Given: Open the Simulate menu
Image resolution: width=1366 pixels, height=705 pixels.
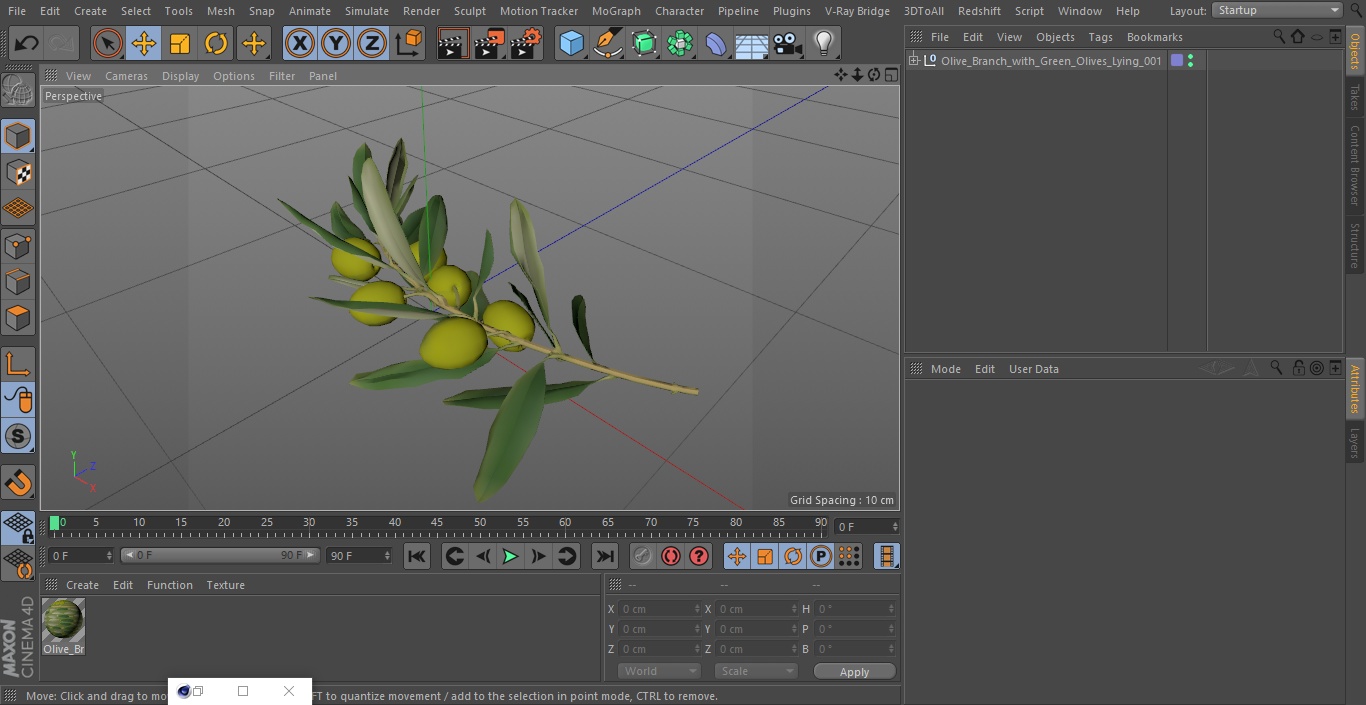Looking at the screenshot, I should (x=367, y=11).
